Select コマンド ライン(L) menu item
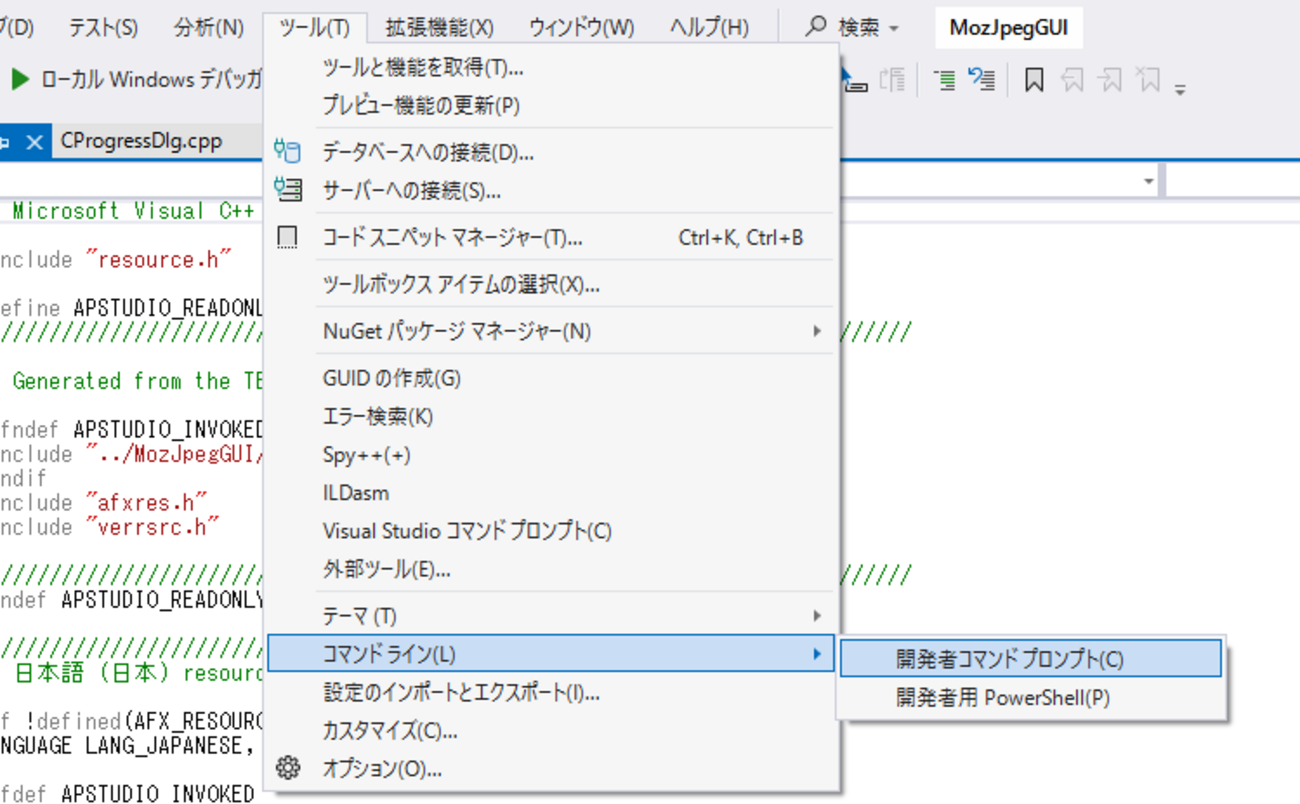This screenshot has width=1300, height=804. pyautogui.click(x=550, y=654)
